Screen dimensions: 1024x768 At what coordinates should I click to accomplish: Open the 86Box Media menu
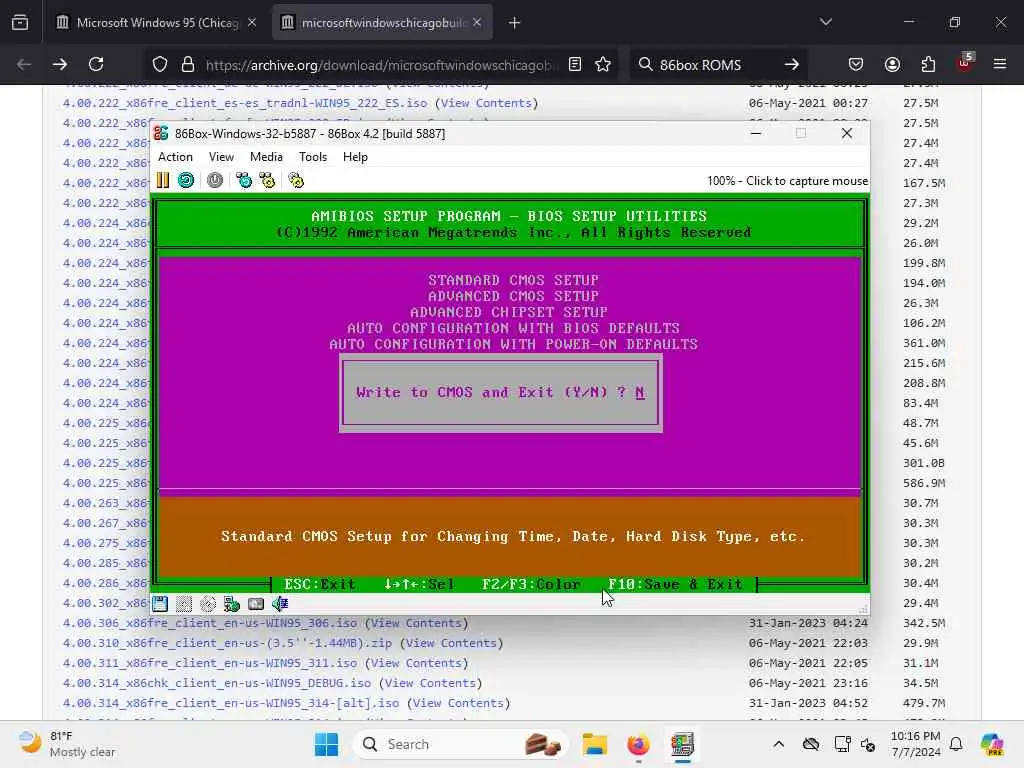(x=266, y=157)
